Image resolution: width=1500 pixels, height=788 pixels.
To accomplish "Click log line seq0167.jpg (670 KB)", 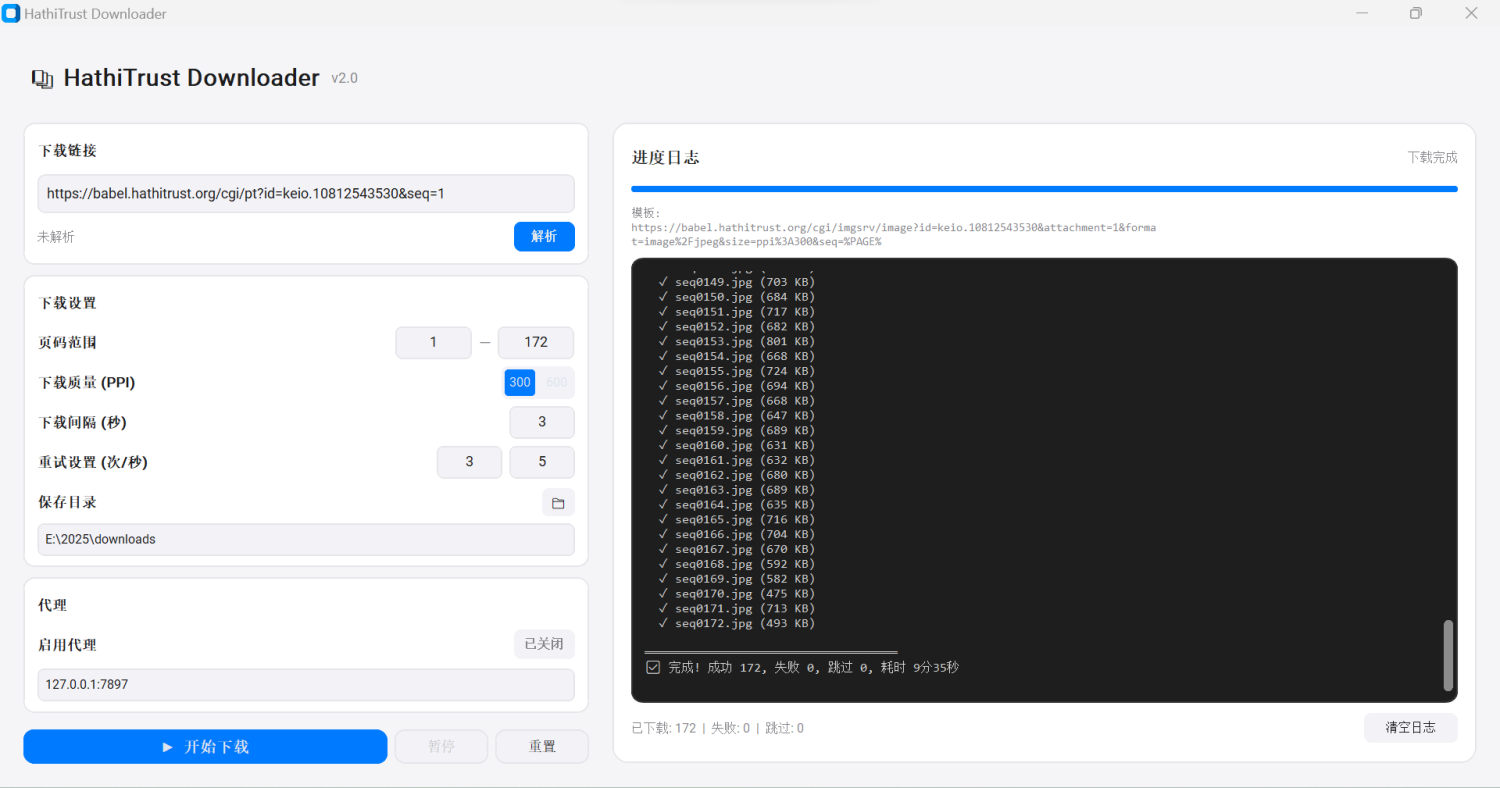I will click(x=737, y=550).
